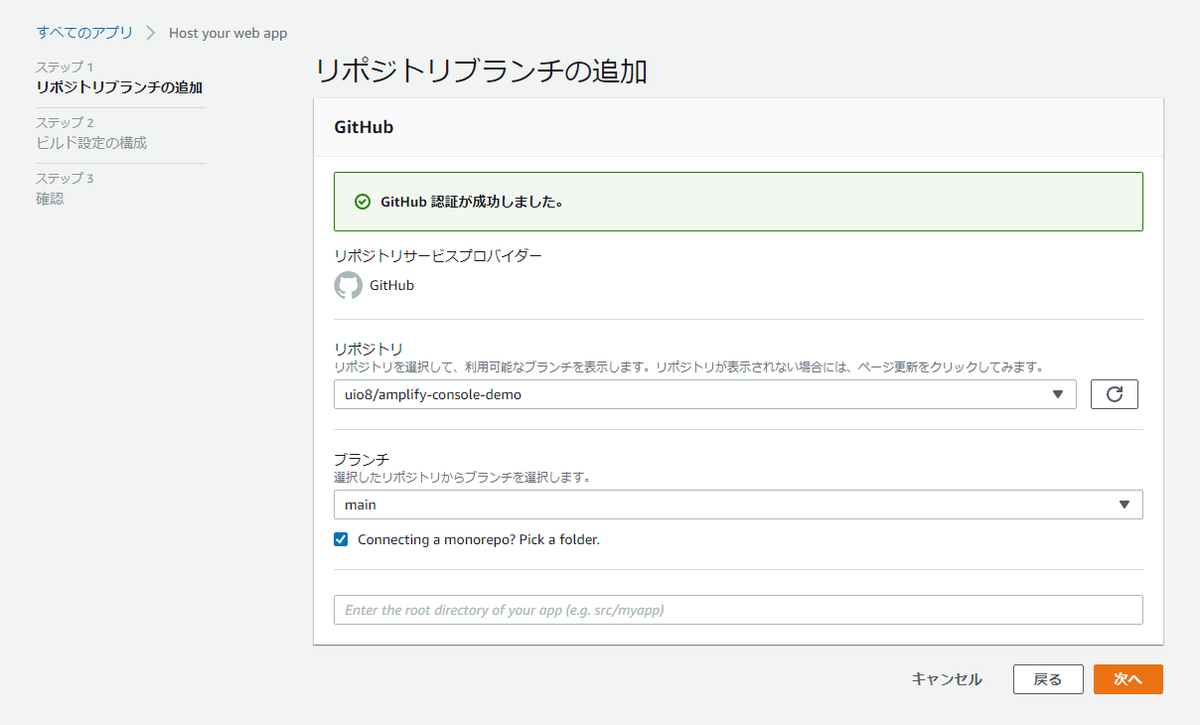Click the branch help text 選択したリポジトリから
The width and height of the screenshot is (1200, 725).
pyautogui.click(x=462, y=477)
